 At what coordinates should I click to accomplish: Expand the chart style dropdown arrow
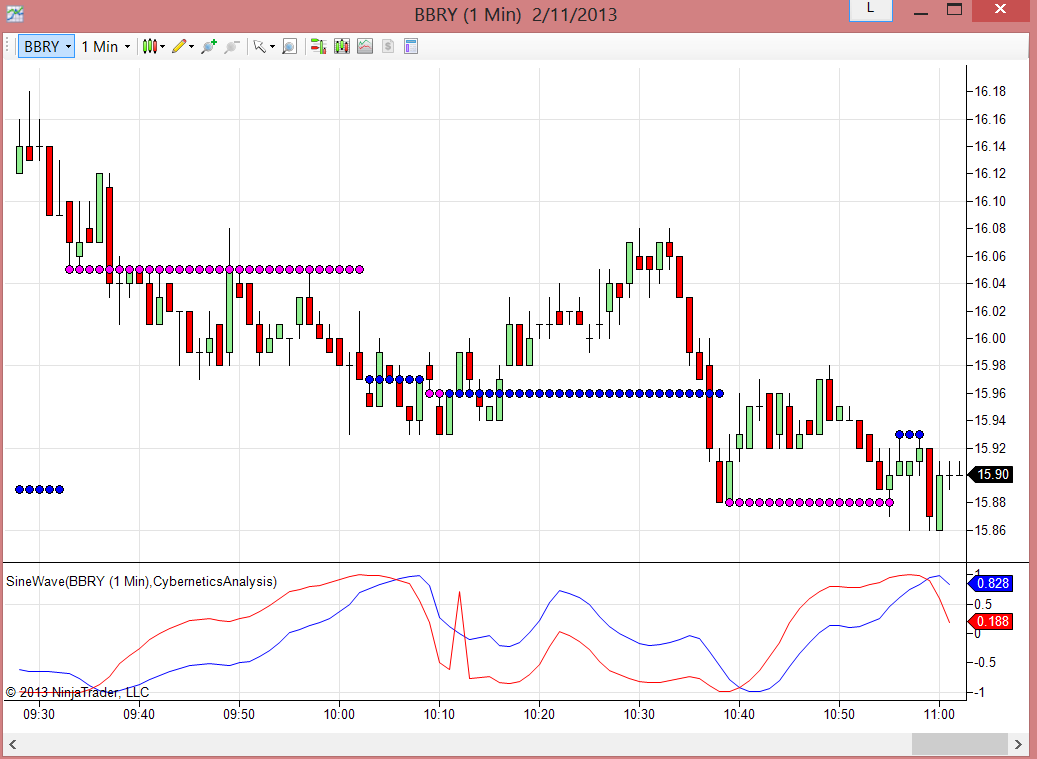click(163, 46)
